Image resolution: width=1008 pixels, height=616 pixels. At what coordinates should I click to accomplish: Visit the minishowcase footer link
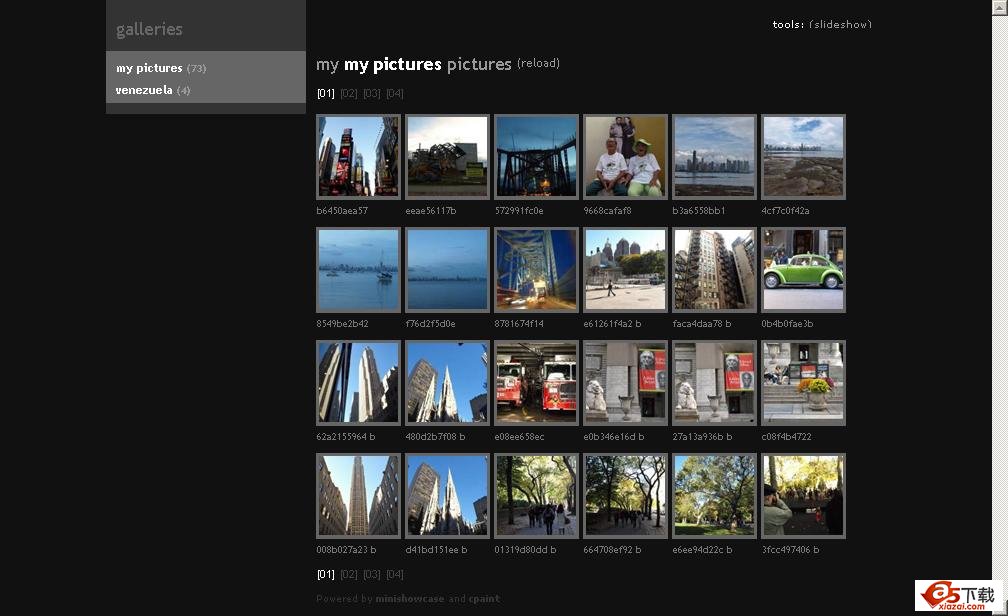pos(409,599)
